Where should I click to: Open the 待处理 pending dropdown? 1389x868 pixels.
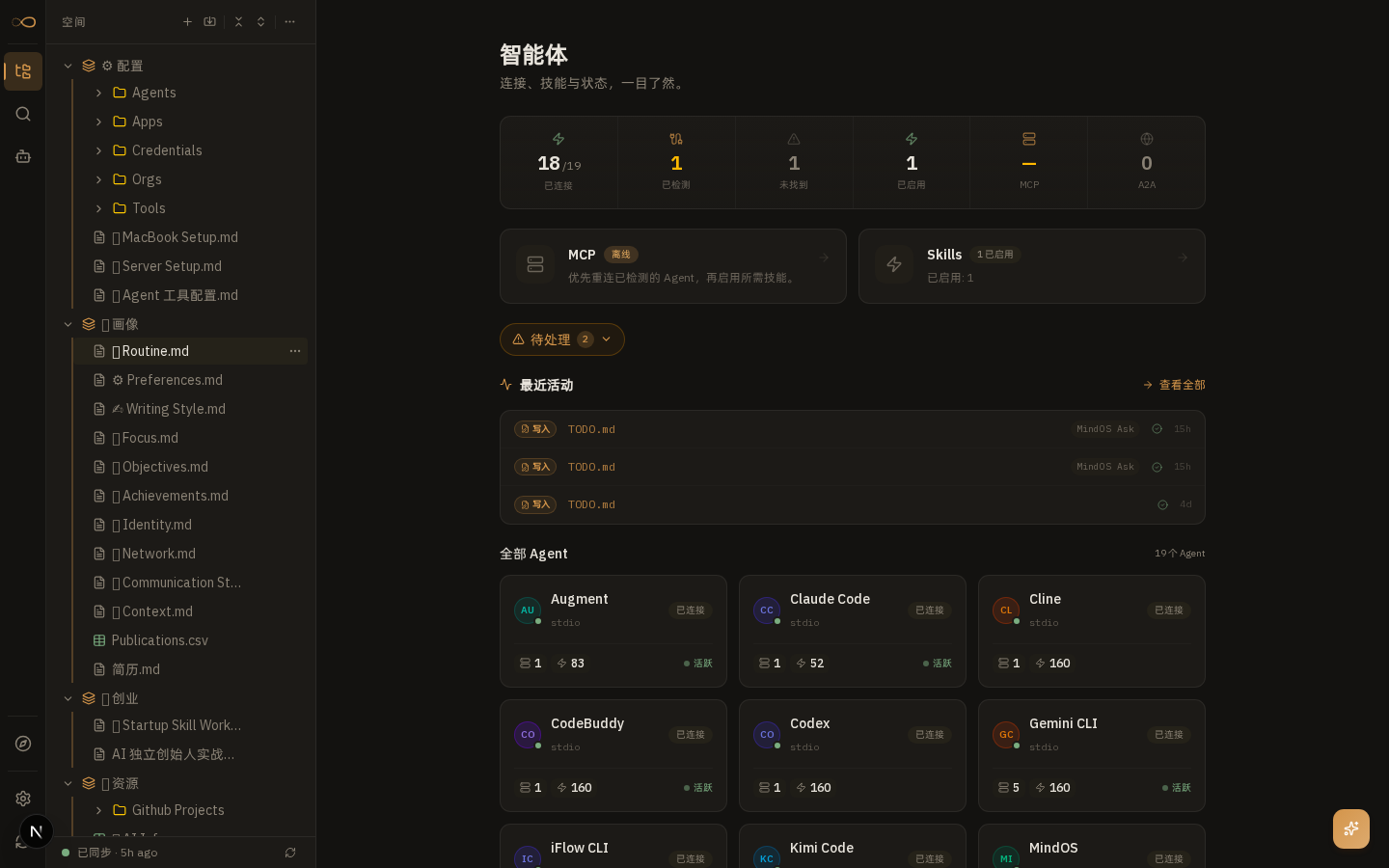pyautogui.click(x=562, y=339)
